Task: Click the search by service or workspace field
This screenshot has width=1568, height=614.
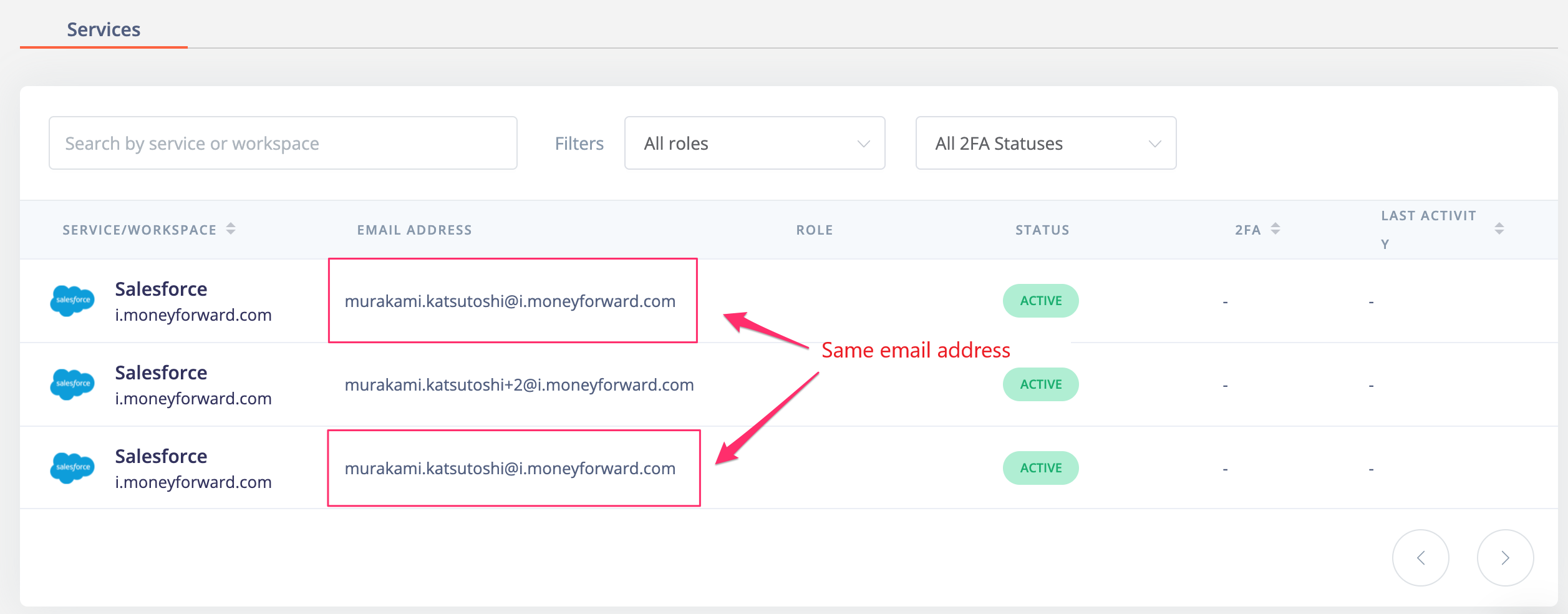Action: coord(283,143)
